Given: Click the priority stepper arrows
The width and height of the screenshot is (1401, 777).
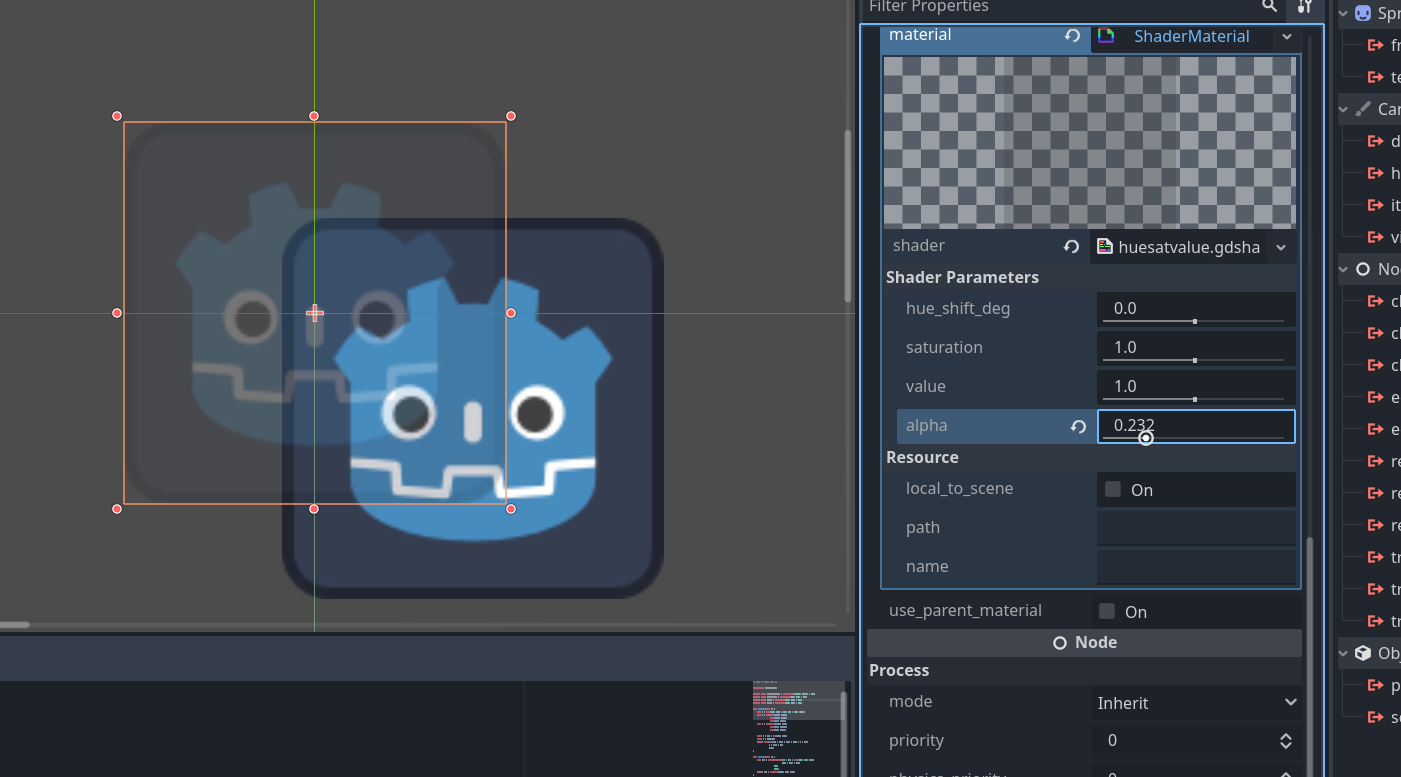Looking at the screenshot, I should click(1286, 741).
